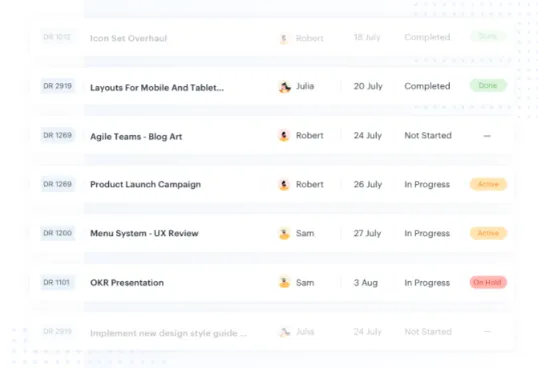Click Julia's avatar in Layouts For Mobile row
The image size is (538, 368).
[x=284, y=86]
